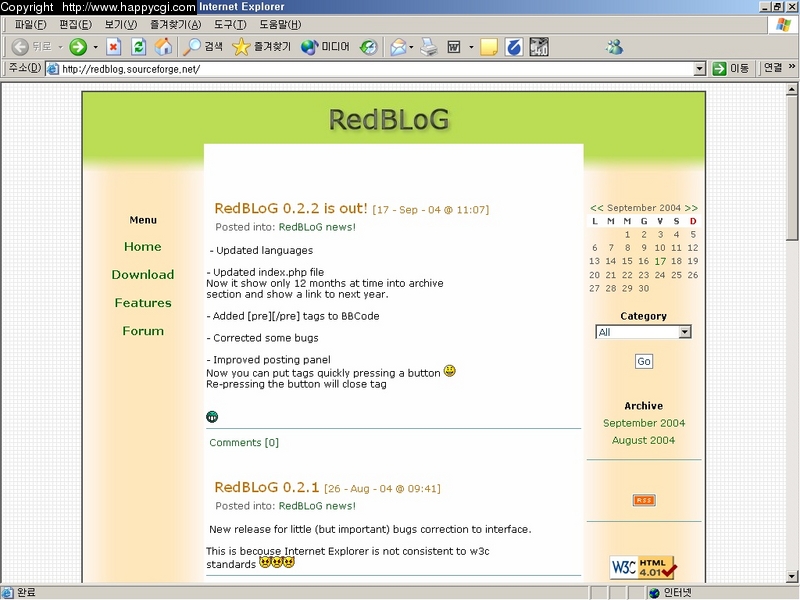Click the orange RSS feed badge

coord(644,500)
